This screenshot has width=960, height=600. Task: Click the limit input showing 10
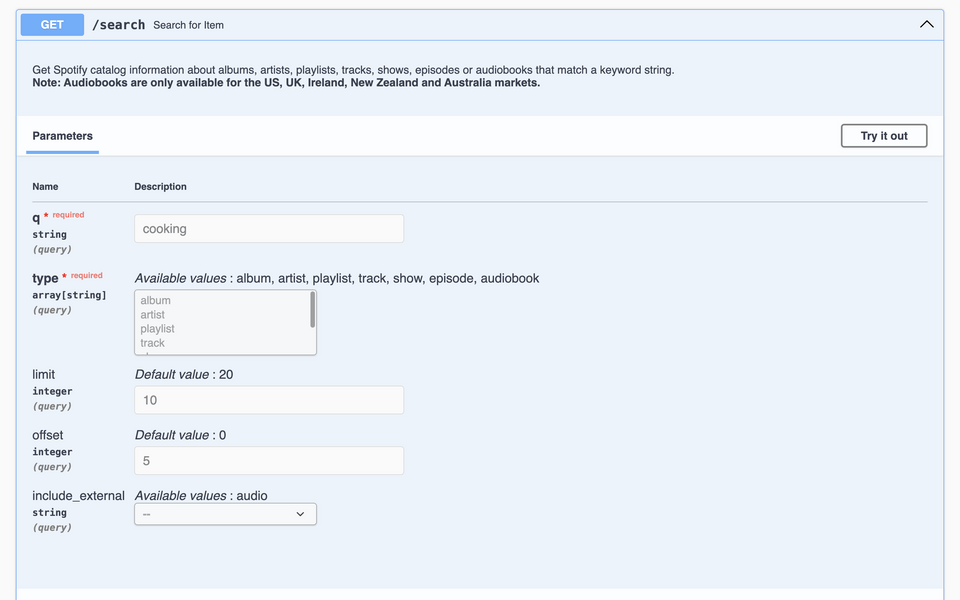coord(268,399)
